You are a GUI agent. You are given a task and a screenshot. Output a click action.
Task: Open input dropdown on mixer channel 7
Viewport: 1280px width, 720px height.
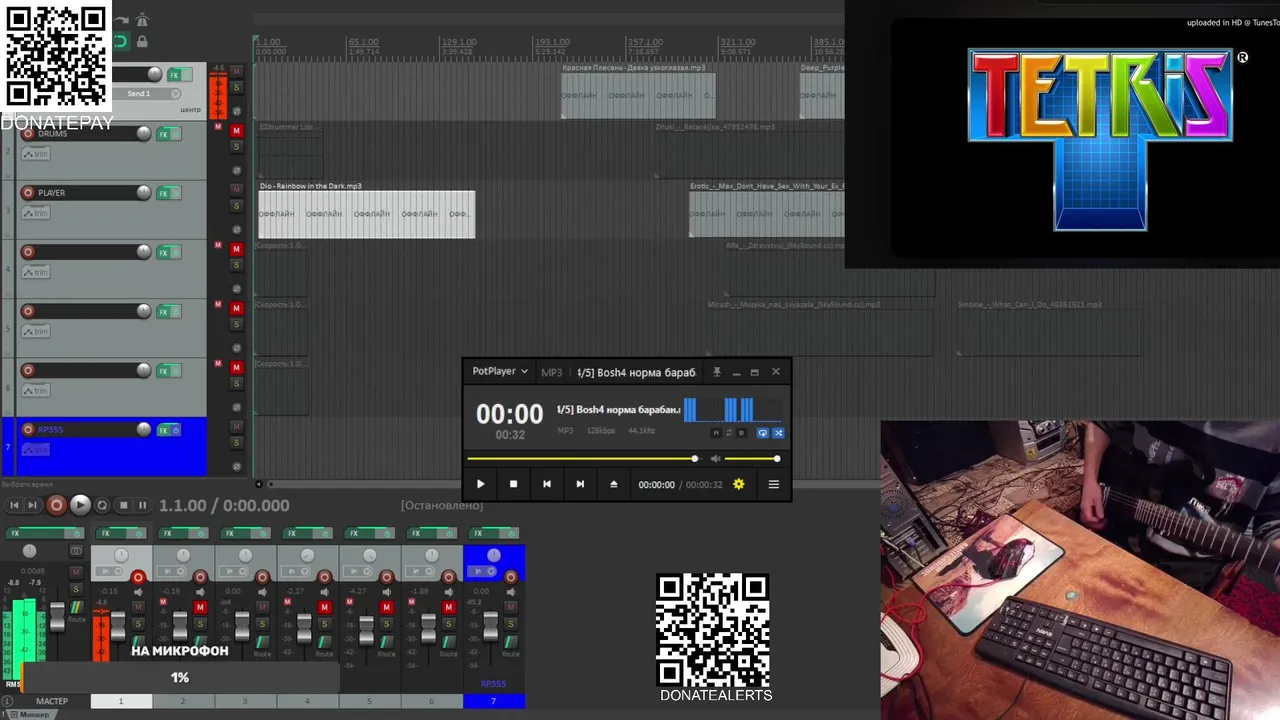pos(480,571)
